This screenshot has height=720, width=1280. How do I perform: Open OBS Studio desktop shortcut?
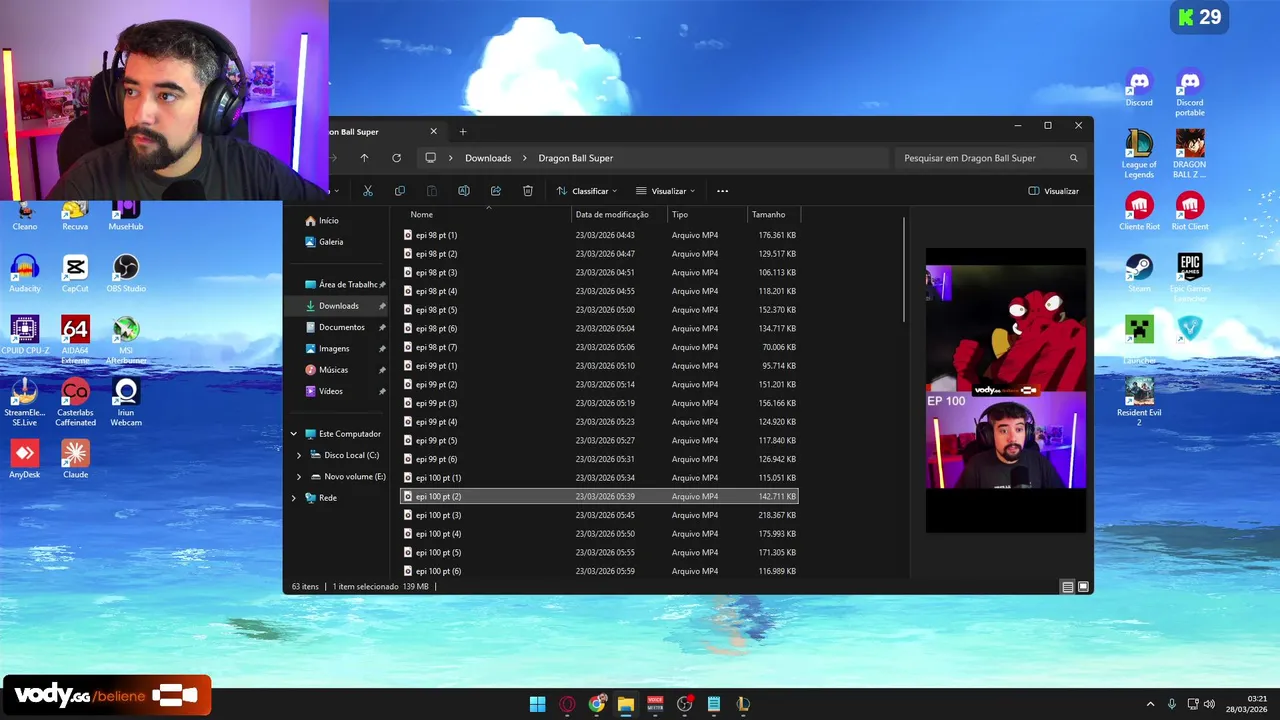[126, 273]
